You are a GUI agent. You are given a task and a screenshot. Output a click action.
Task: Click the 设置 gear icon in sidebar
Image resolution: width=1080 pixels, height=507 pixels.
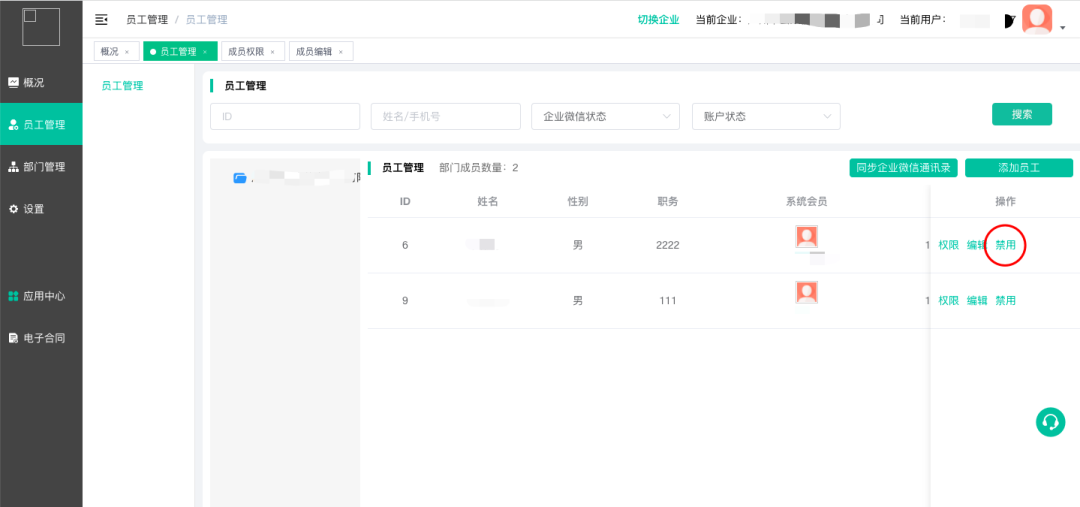(x=13, y=209)
